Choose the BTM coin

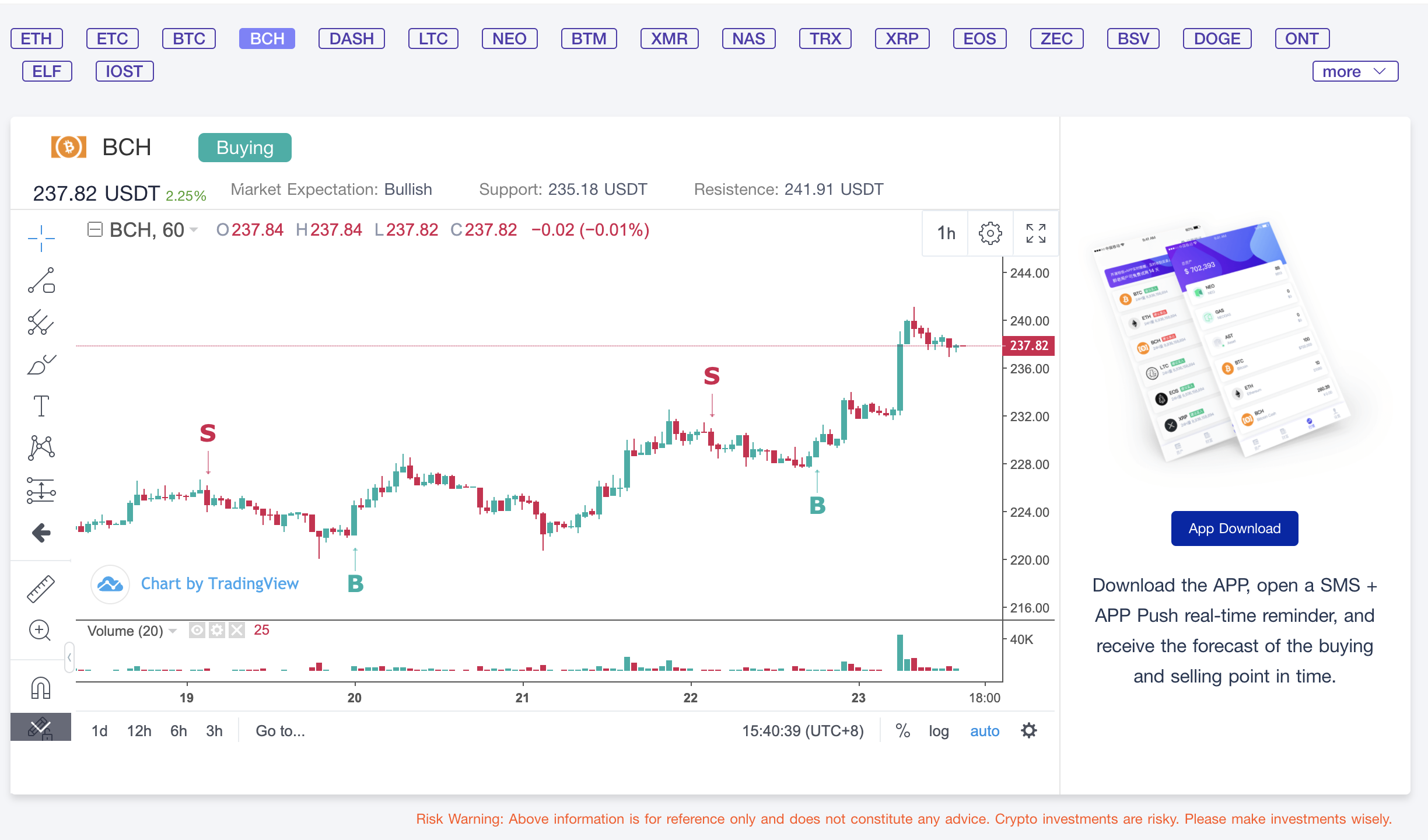(589, 38)
